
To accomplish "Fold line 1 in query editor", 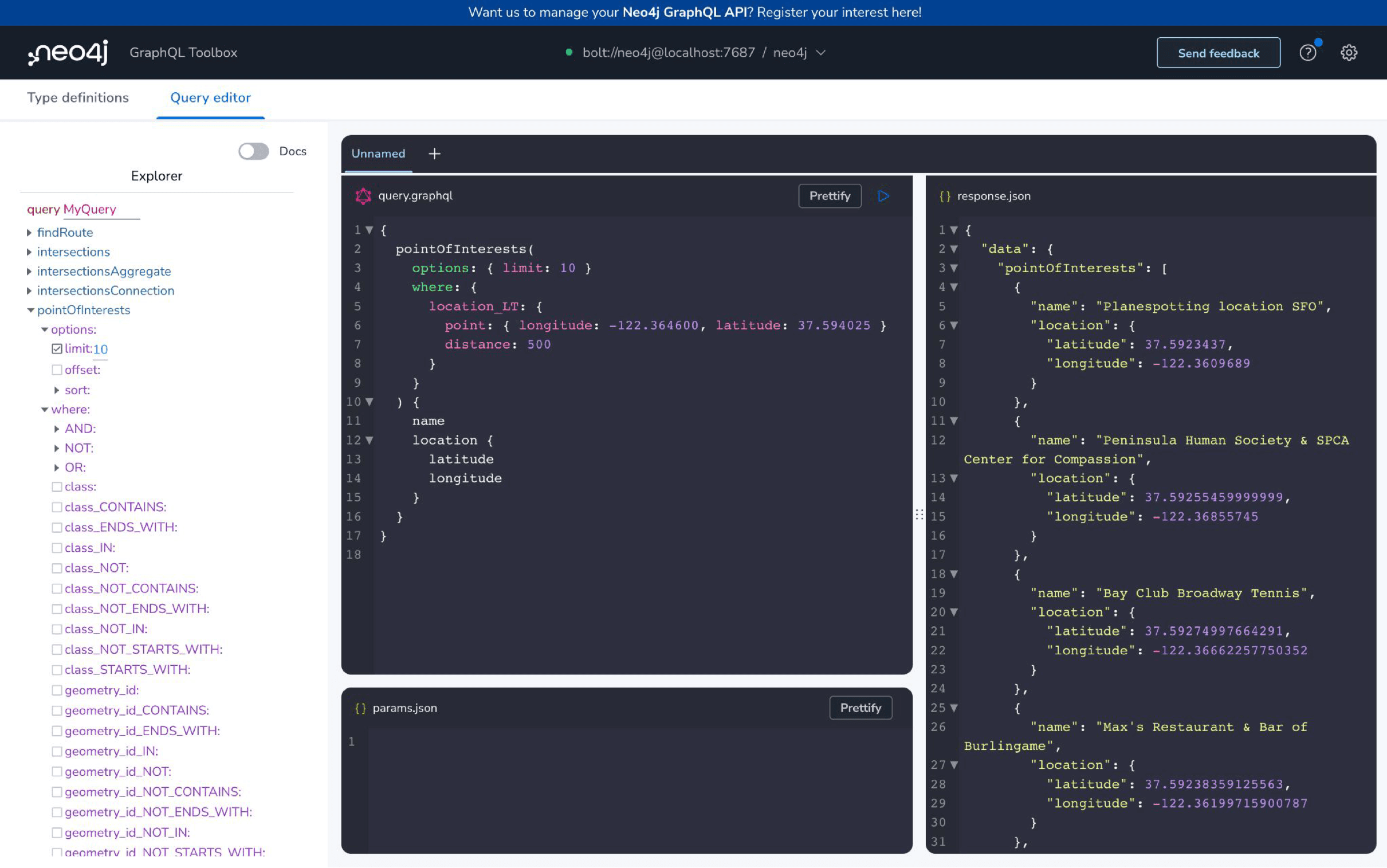I will (x=370, y=230).
